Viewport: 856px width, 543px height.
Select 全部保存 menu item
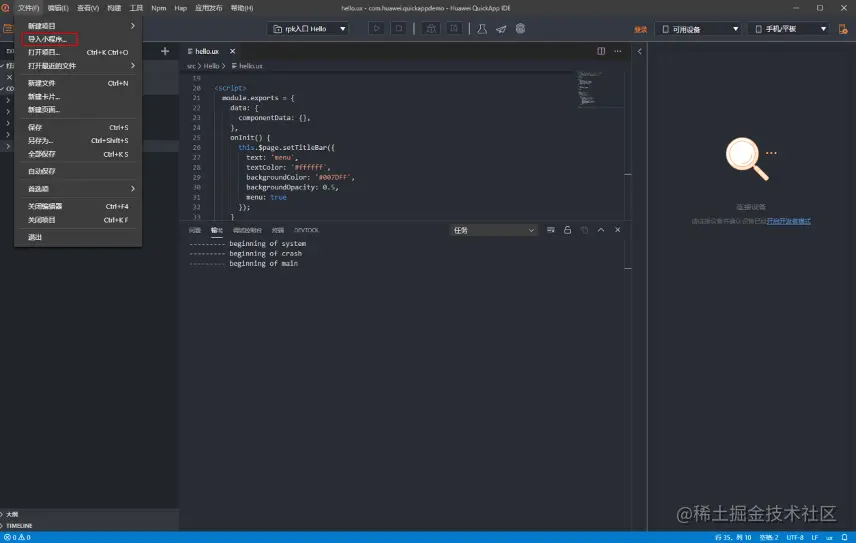pyautogui.click(x=78, y=154)
